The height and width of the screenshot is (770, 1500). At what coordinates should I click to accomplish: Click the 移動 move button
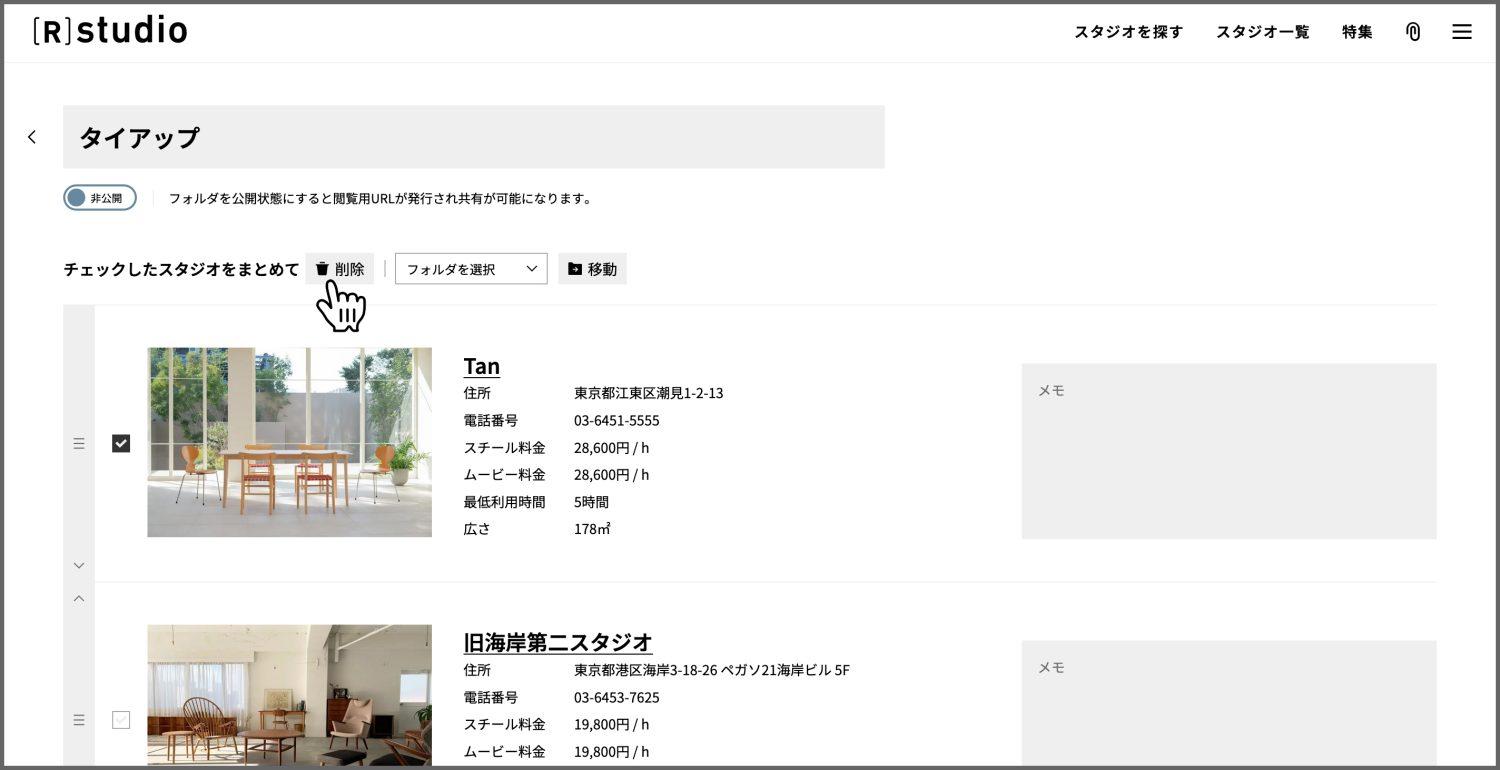(592, 269)
